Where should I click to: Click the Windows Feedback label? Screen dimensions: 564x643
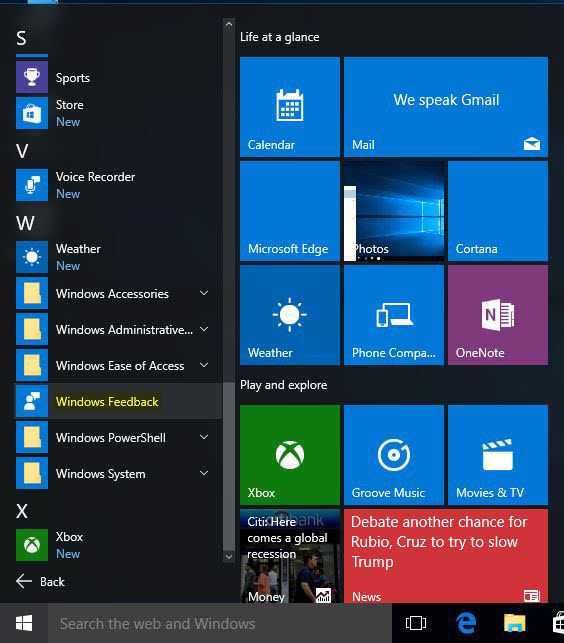tap(107, 401)
